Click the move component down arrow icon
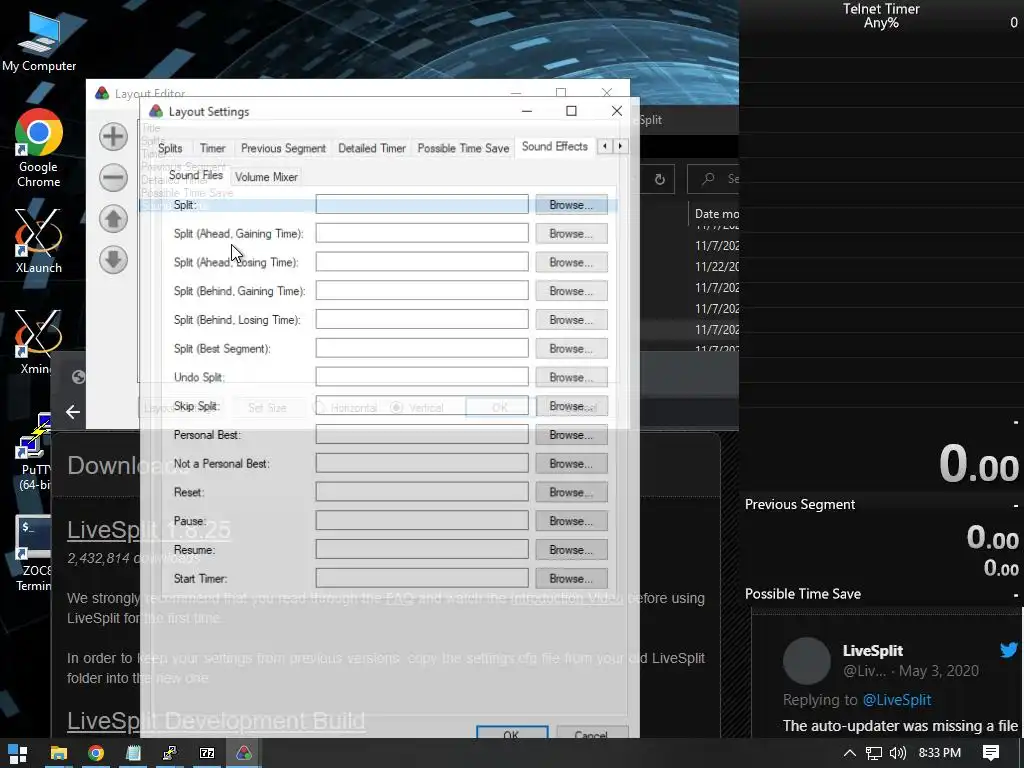This screenshot has width=1024, height=768. point(113,260)
